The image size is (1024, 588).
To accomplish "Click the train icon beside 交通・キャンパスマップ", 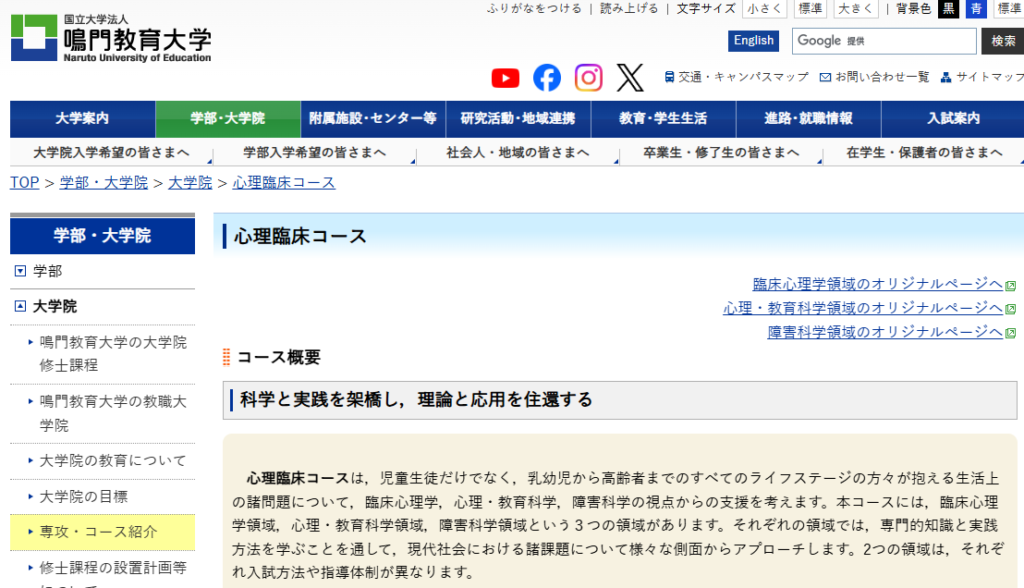I will point(665,76).
